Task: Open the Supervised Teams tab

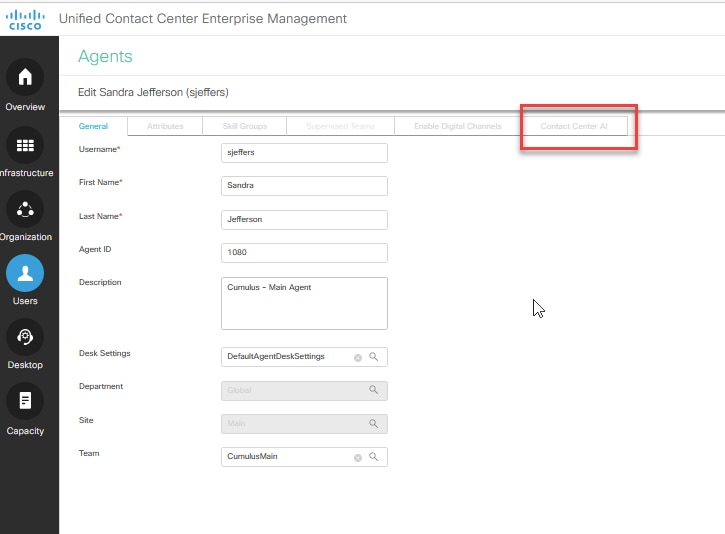Action: click(x=340, y=126)
